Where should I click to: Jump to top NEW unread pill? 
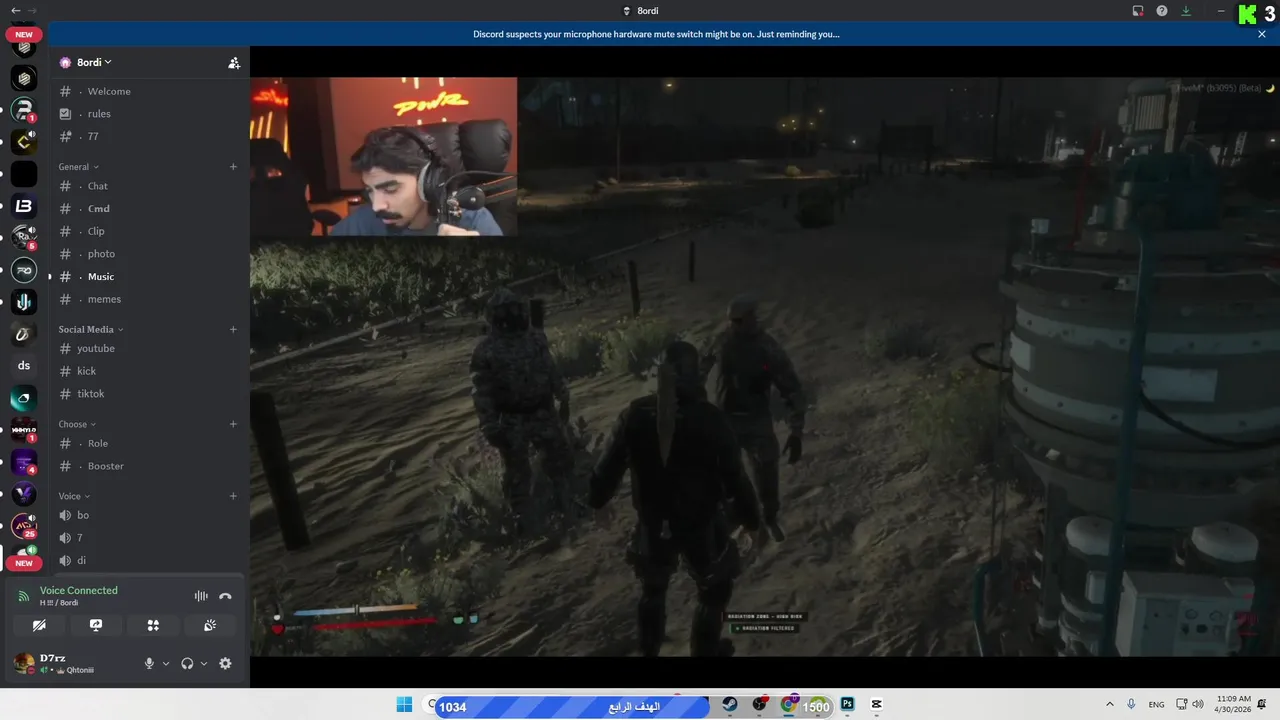click(24, 35)
